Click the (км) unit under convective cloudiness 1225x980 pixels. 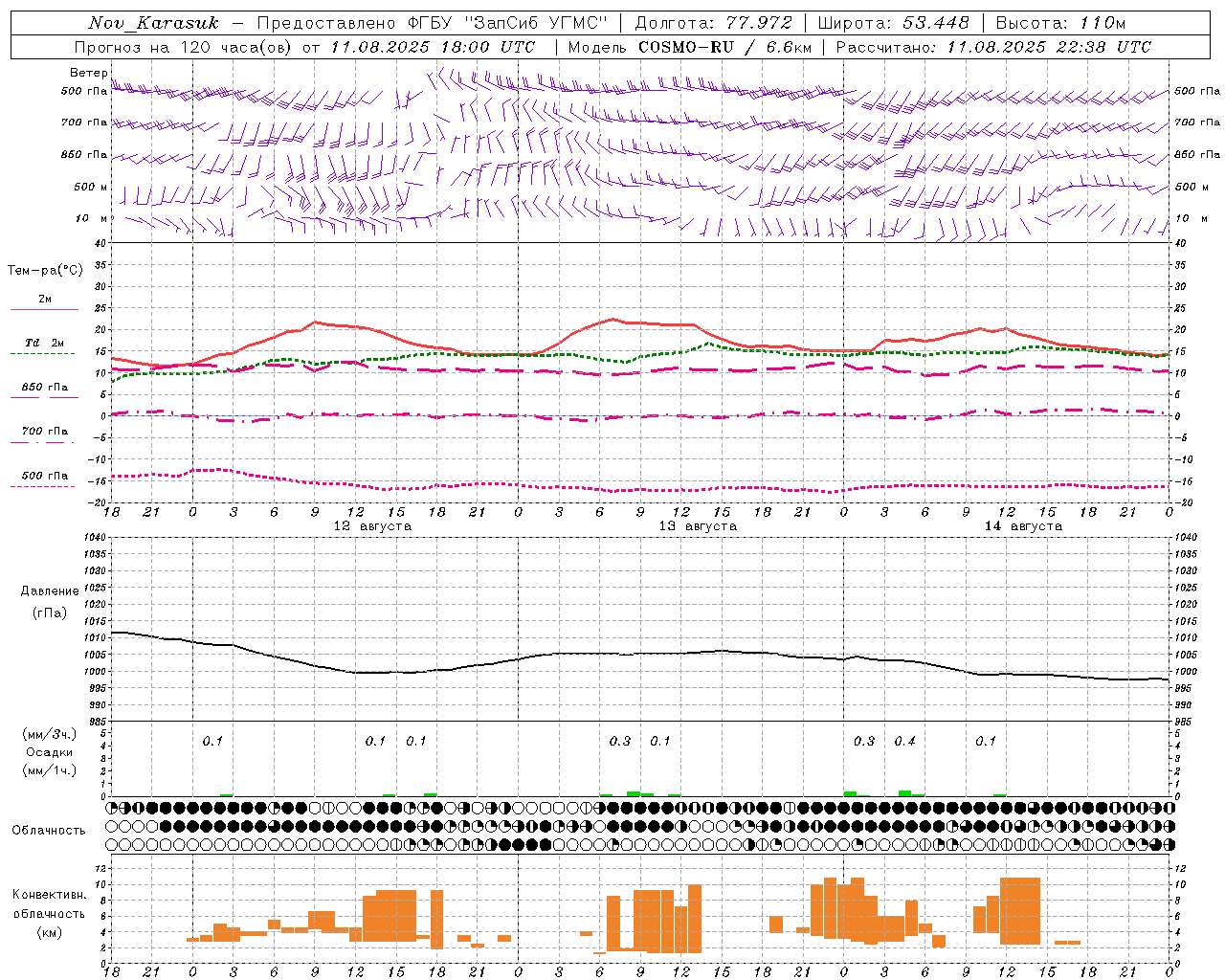tap(50, 931)
